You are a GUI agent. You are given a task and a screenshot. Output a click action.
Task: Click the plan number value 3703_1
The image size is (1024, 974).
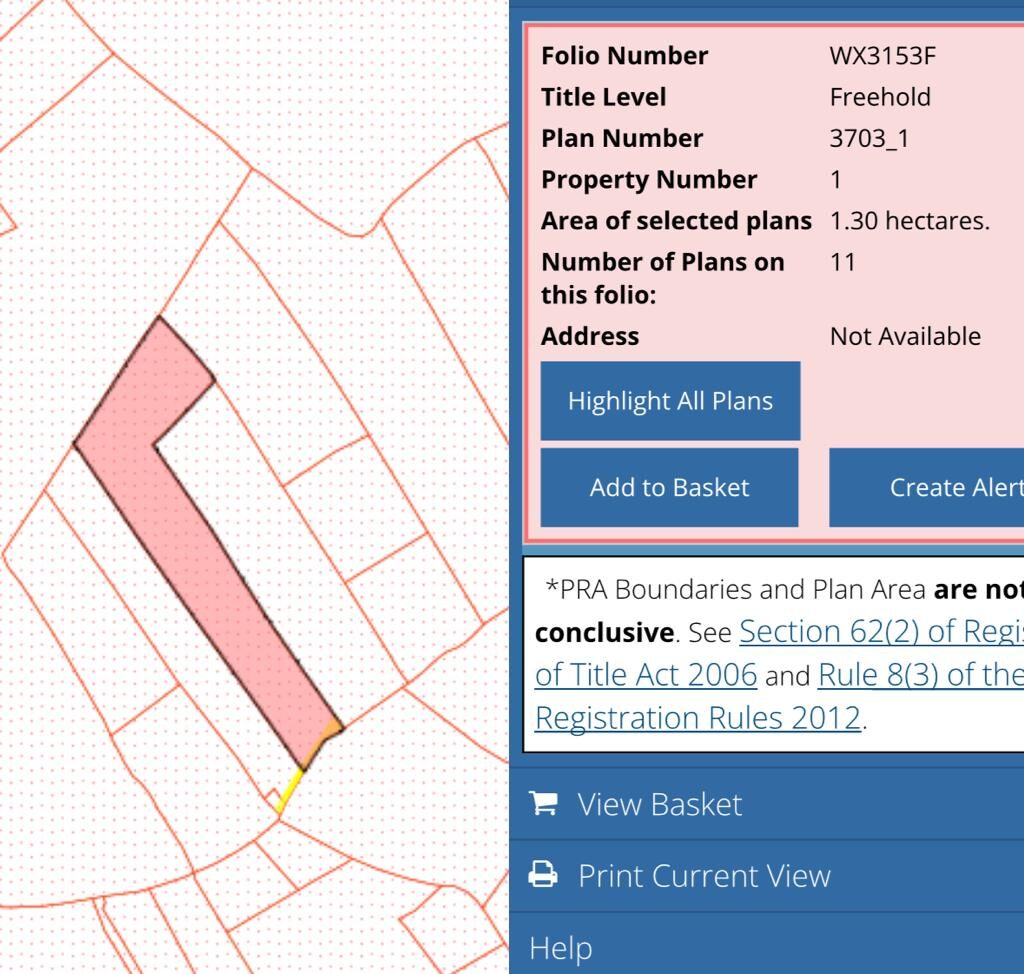pos(869,138)
